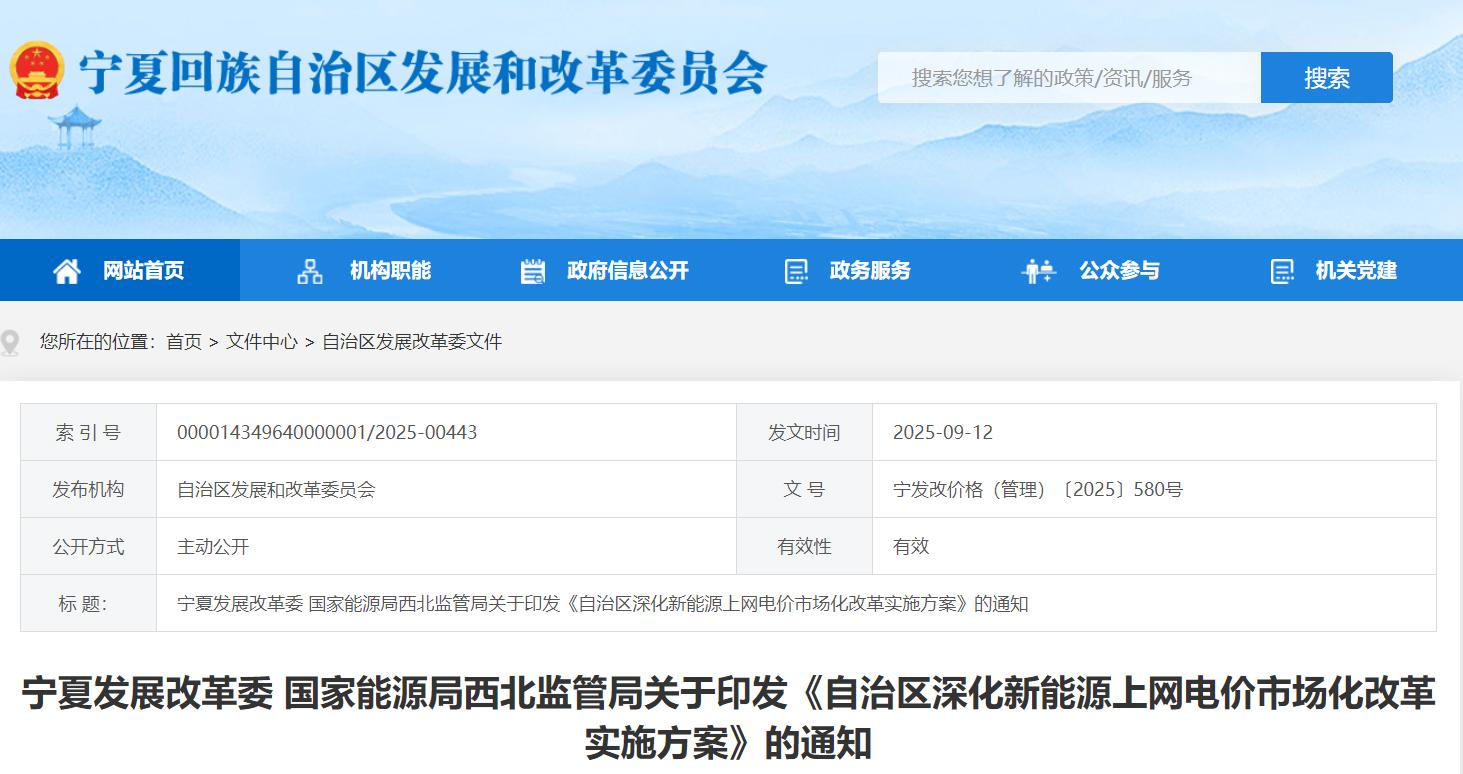Open the 网站首页 navigation tab
Viewport: 1463px width, 774px height.
143,270
